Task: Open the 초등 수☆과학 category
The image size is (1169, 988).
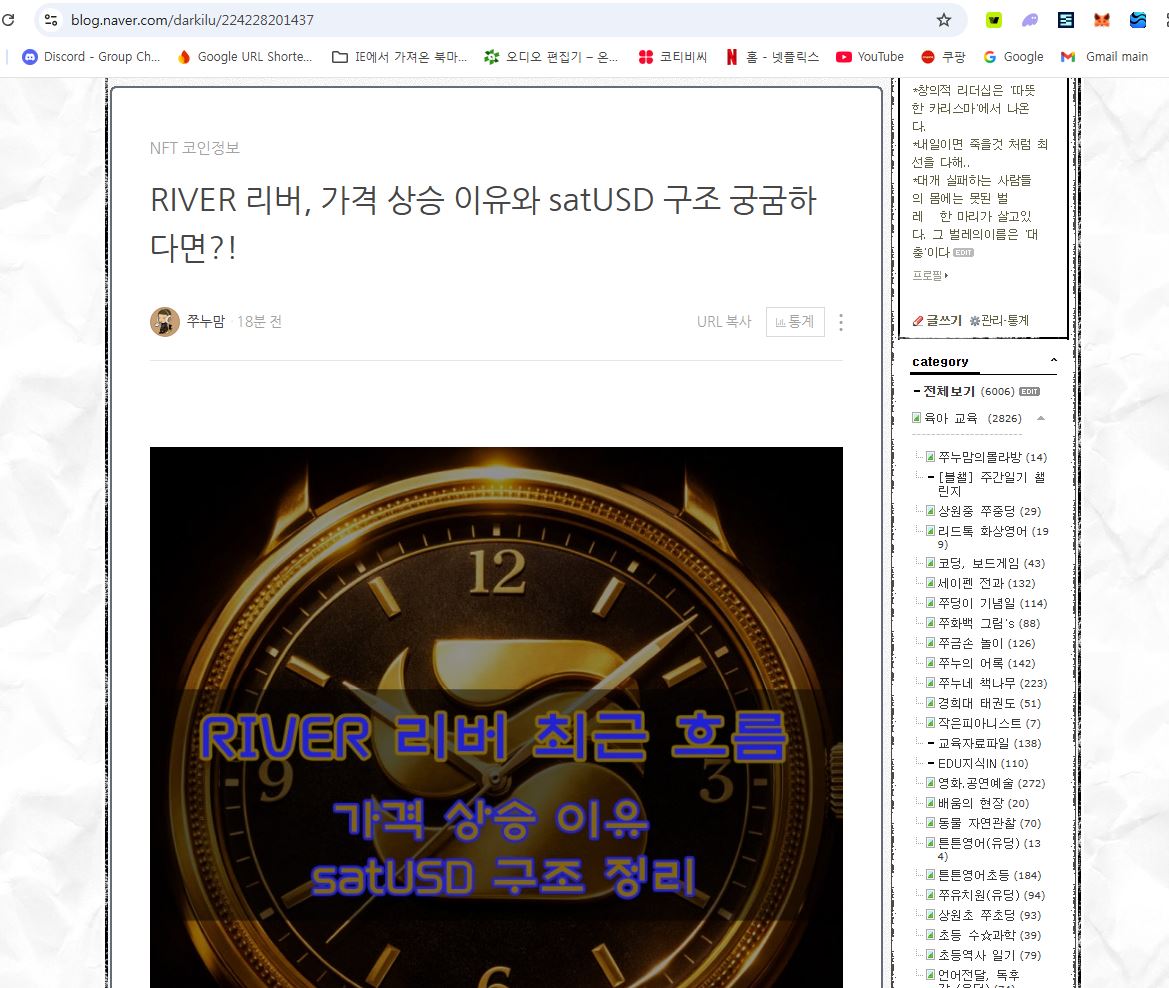Action: tap(977, 936)
